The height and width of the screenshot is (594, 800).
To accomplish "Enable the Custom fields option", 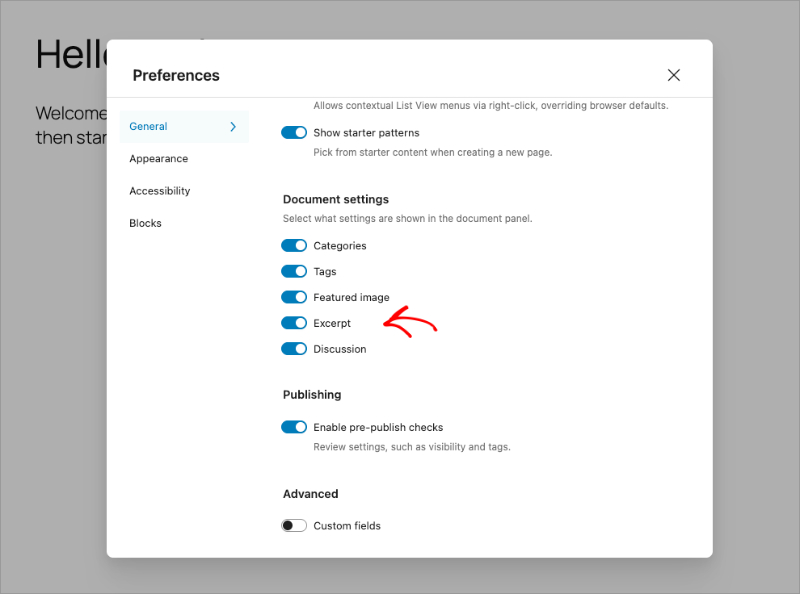I will coord(294,525).
